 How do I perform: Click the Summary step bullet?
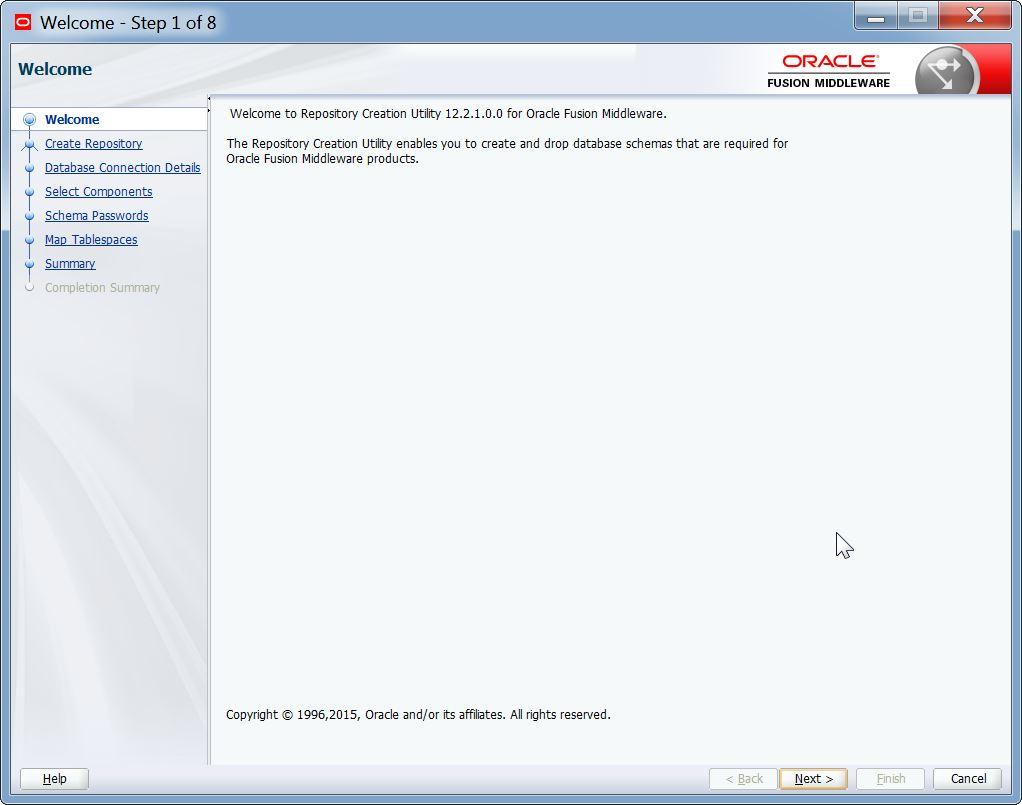[29, 264]
